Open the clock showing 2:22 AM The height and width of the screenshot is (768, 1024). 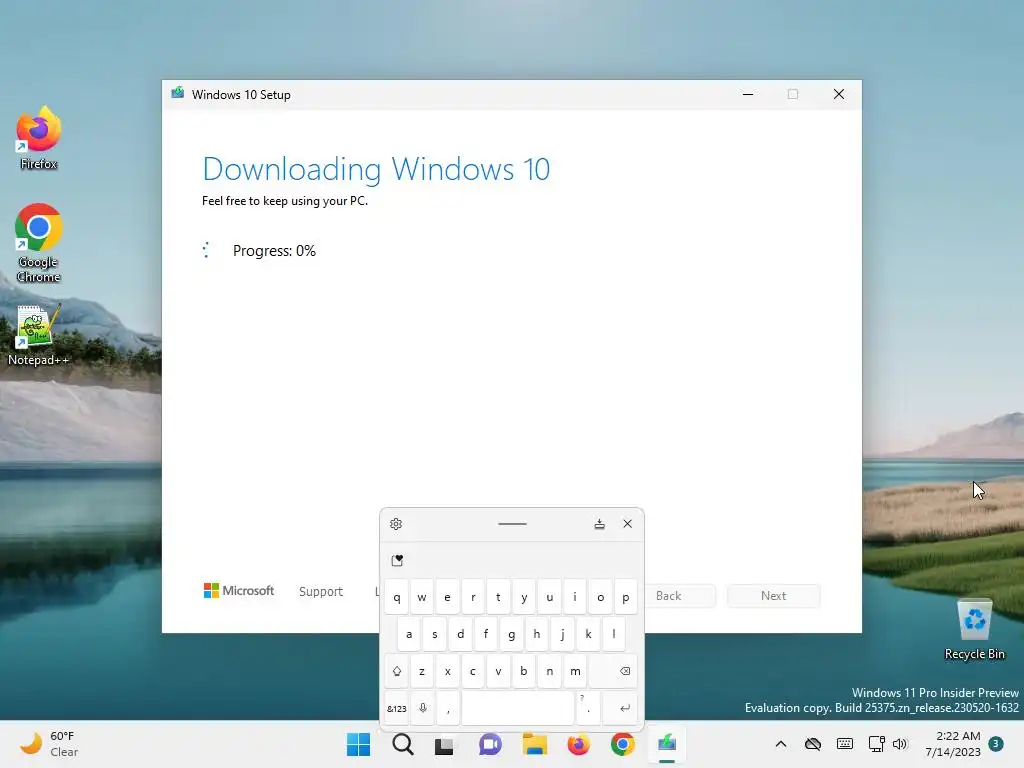[x=953, y=744]
